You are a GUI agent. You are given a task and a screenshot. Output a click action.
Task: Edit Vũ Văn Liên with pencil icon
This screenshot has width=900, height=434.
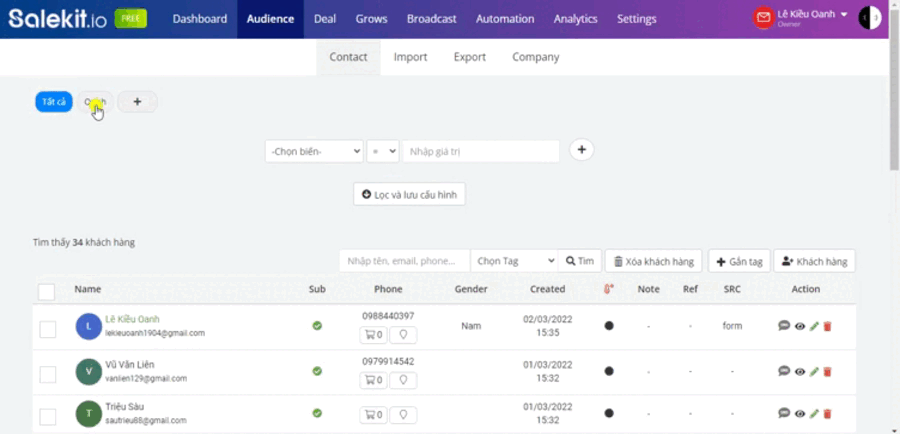pyautogui.click(x=814, y=371)
